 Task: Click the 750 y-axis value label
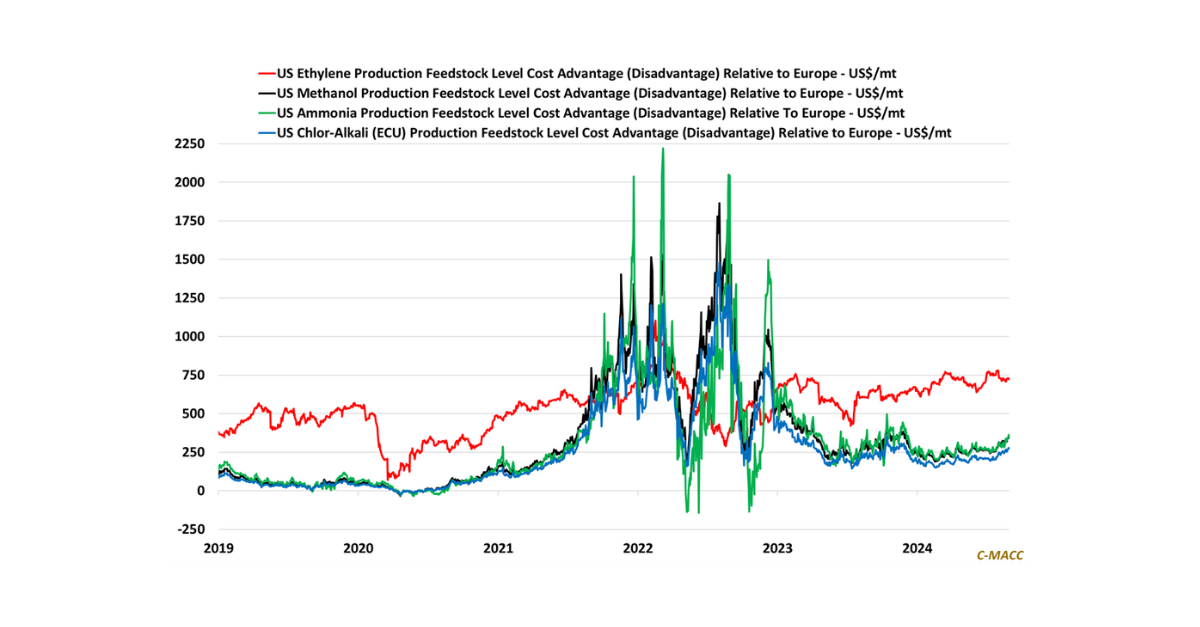click(x=193, y=375)
